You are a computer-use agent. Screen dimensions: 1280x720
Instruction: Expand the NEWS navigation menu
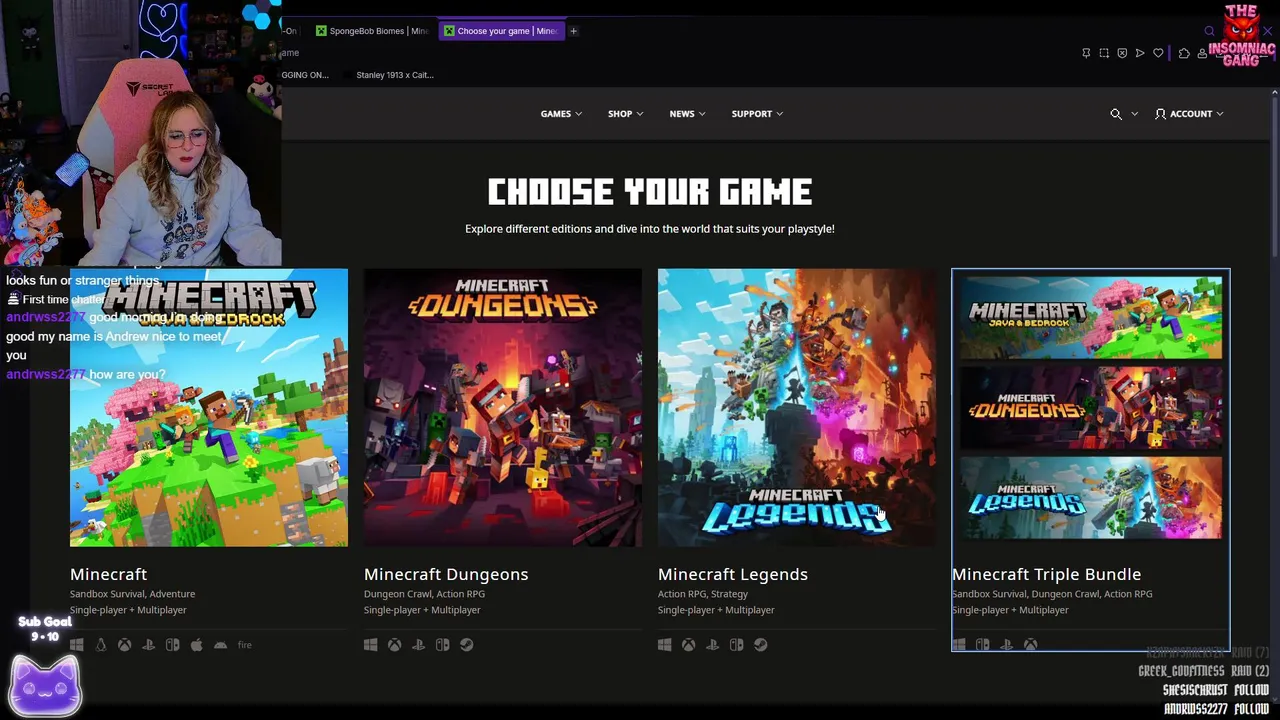[687, 114]
